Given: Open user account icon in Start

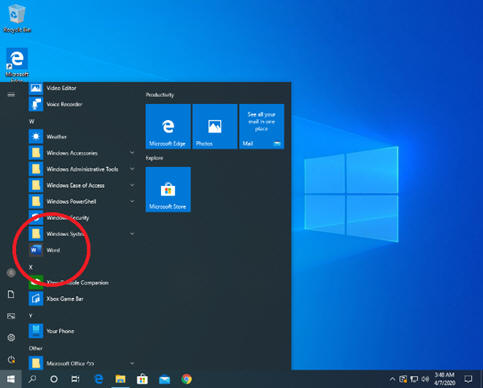Looking at the screenshot, I should click(x=11, y=273).
